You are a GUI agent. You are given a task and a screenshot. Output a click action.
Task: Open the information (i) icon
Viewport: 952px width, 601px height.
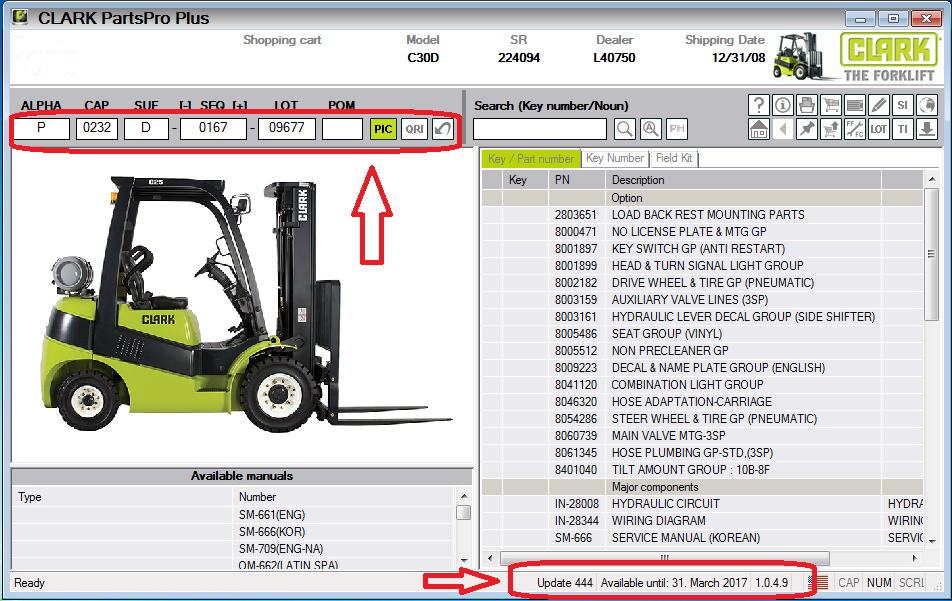[783, 105]
